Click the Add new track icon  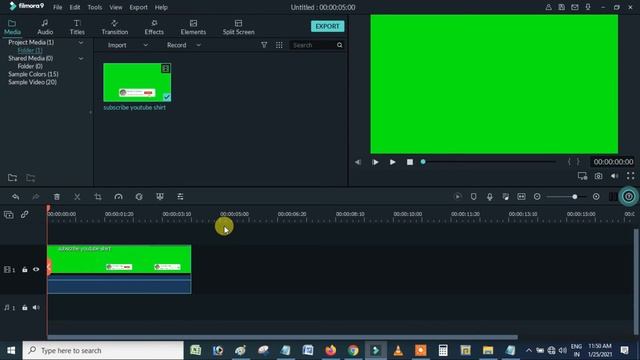click(9, 215)
